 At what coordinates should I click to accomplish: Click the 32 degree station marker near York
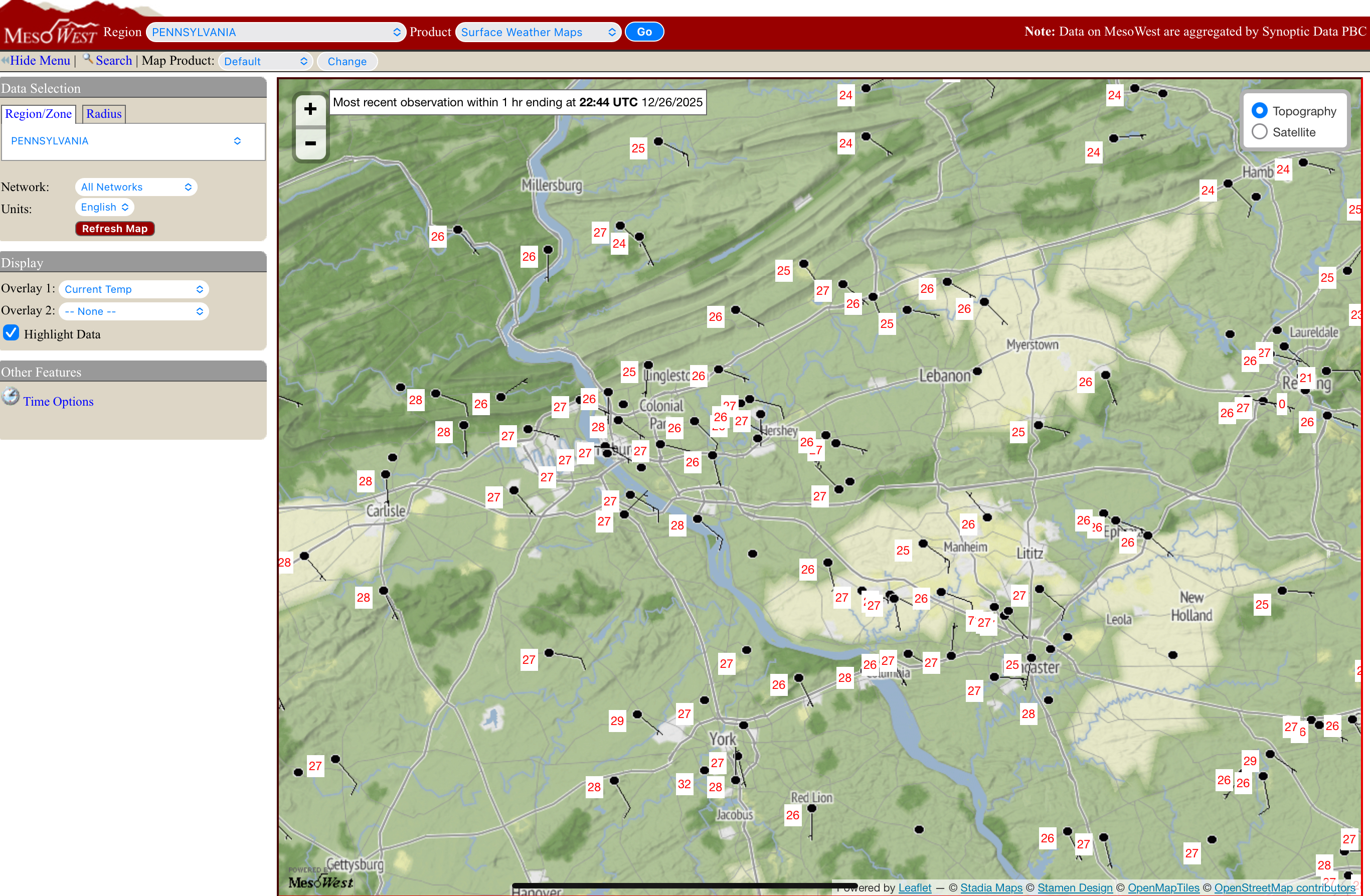[684, 784]
